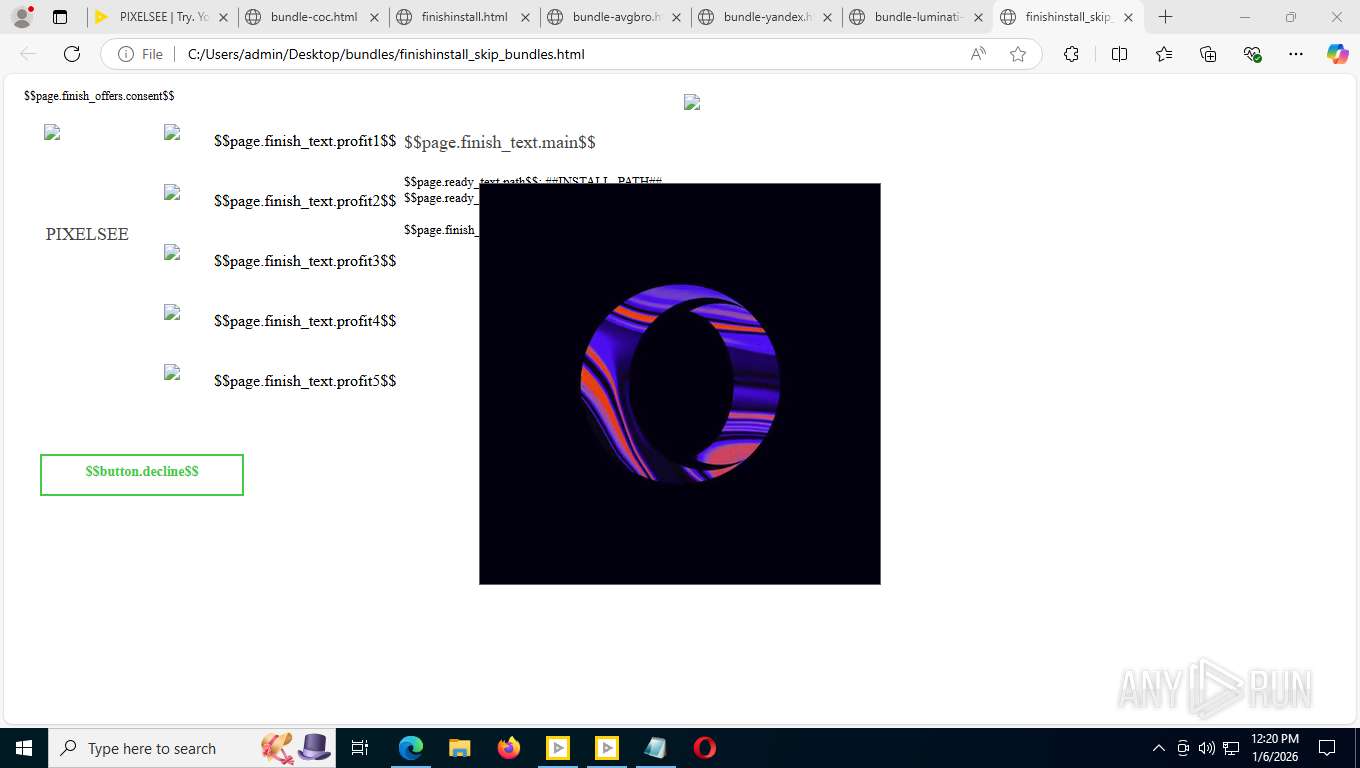Click the PIXELSEE heading text
Viewport: 1360px width, 768px height.
click(x=87, y=234)
